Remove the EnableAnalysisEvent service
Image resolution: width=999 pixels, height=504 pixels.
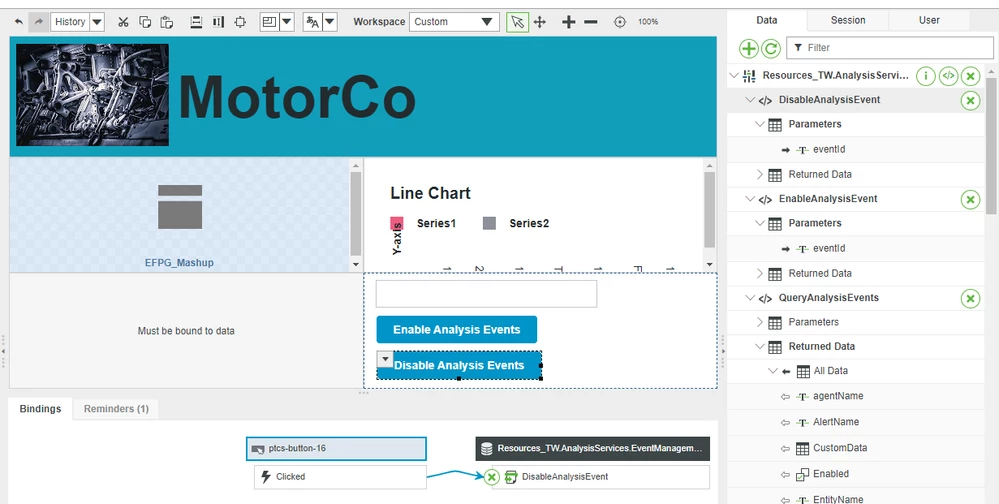(x=970, y=199)
